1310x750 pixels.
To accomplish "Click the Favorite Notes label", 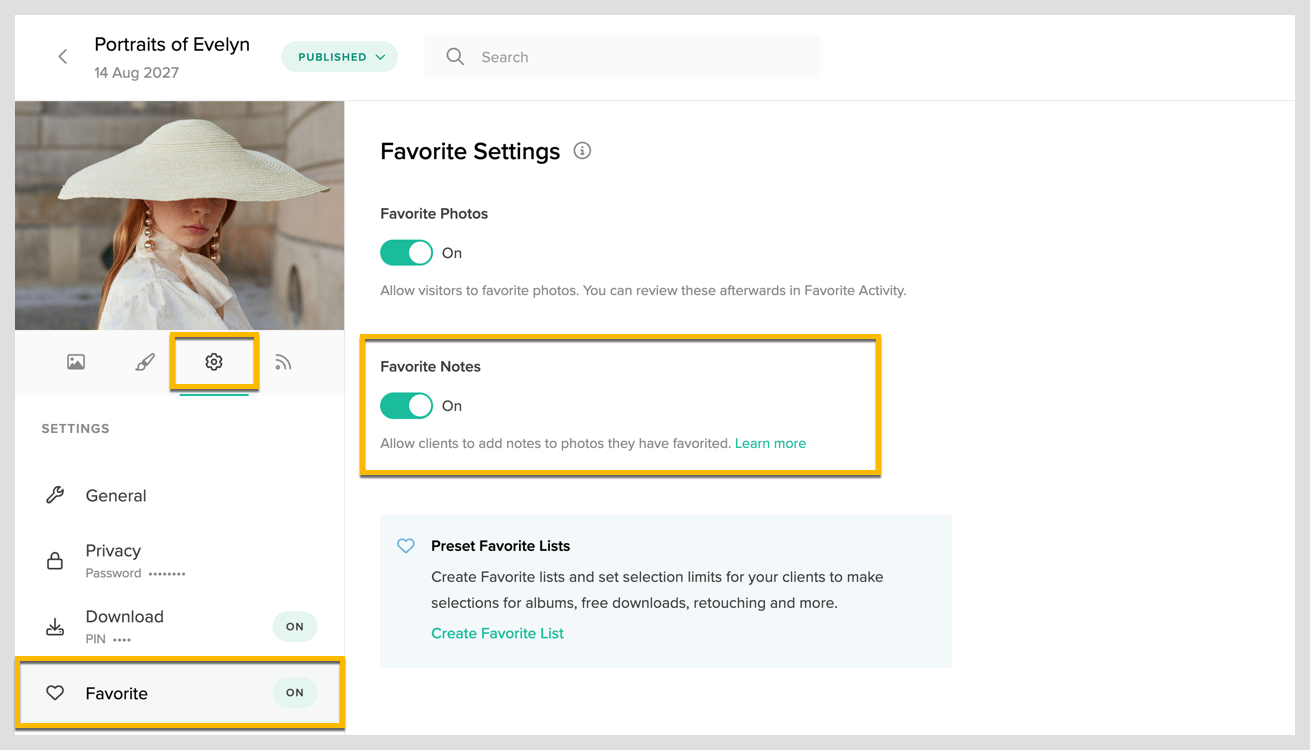I will 430,367.
